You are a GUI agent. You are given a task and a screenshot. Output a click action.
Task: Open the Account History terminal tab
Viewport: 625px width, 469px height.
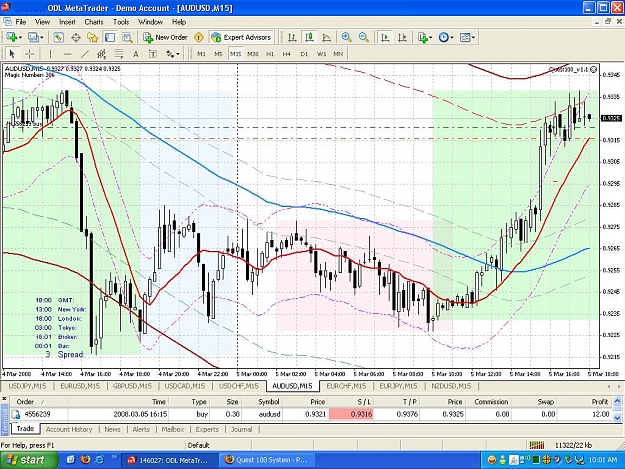point(69,429)
